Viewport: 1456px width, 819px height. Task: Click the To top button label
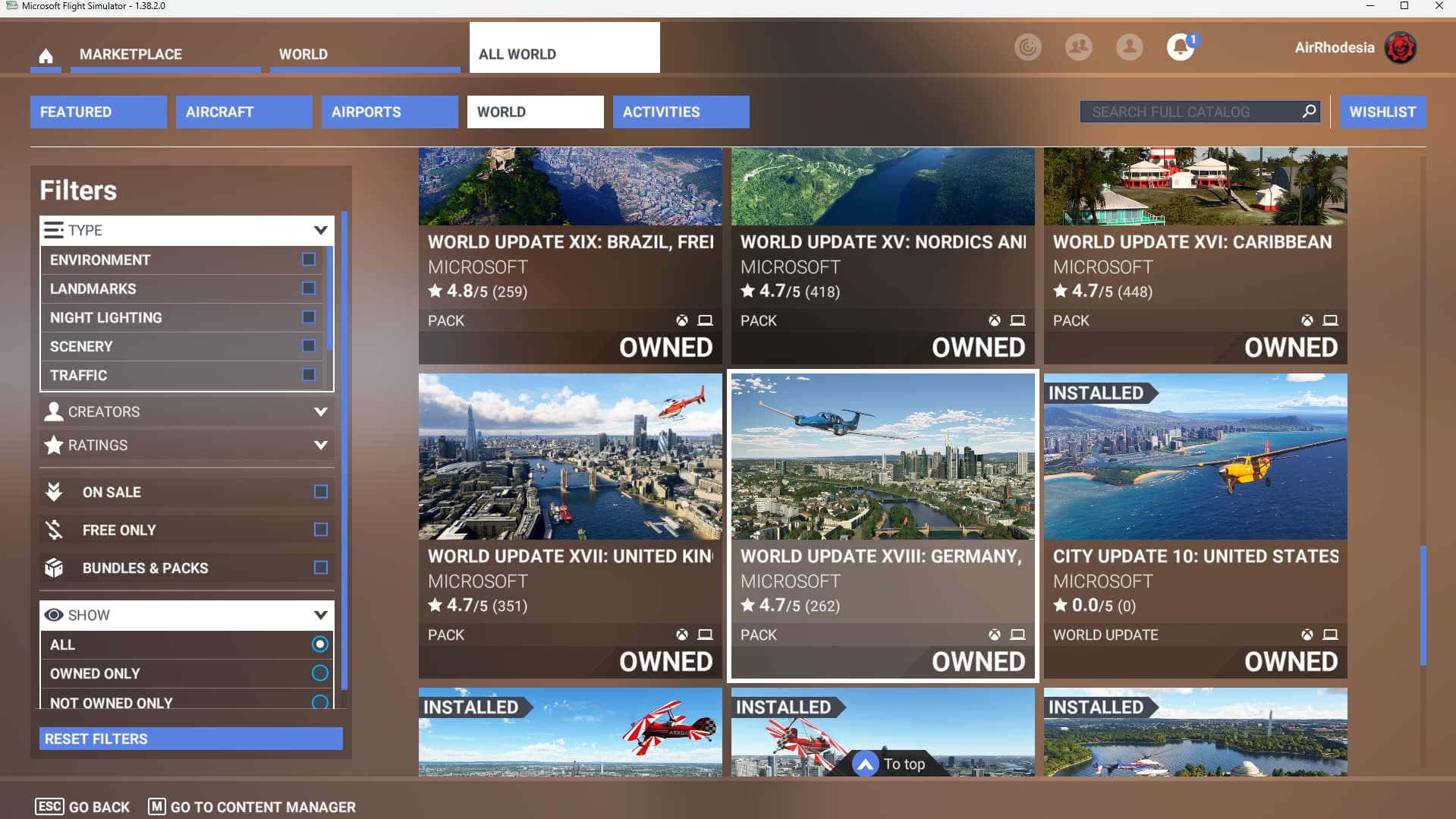coord(904,764)
